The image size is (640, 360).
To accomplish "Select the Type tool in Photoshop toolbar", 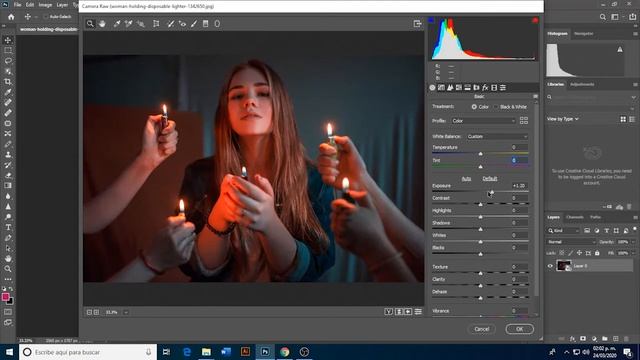I will pos(8,227).
